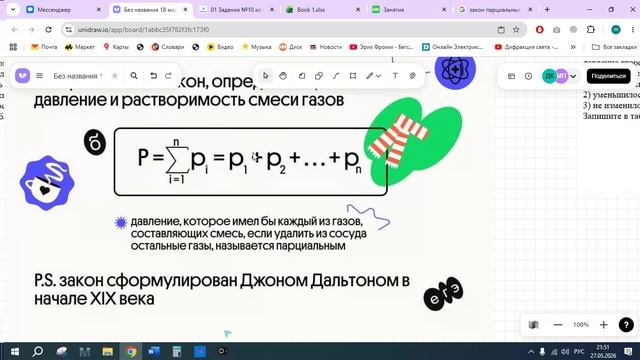640x360 pixels.
Task: Open the Музыка bookmark
Action: [256, 47]
